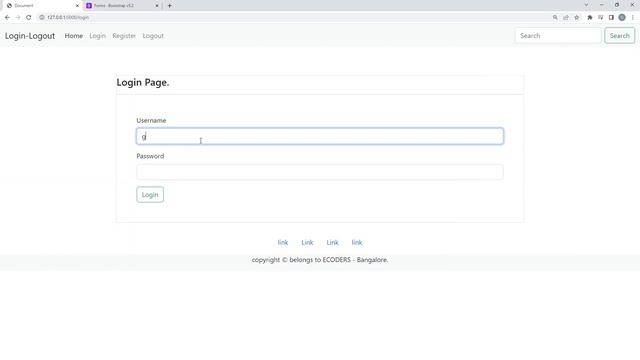Click the Password label

tap(150, 156)
